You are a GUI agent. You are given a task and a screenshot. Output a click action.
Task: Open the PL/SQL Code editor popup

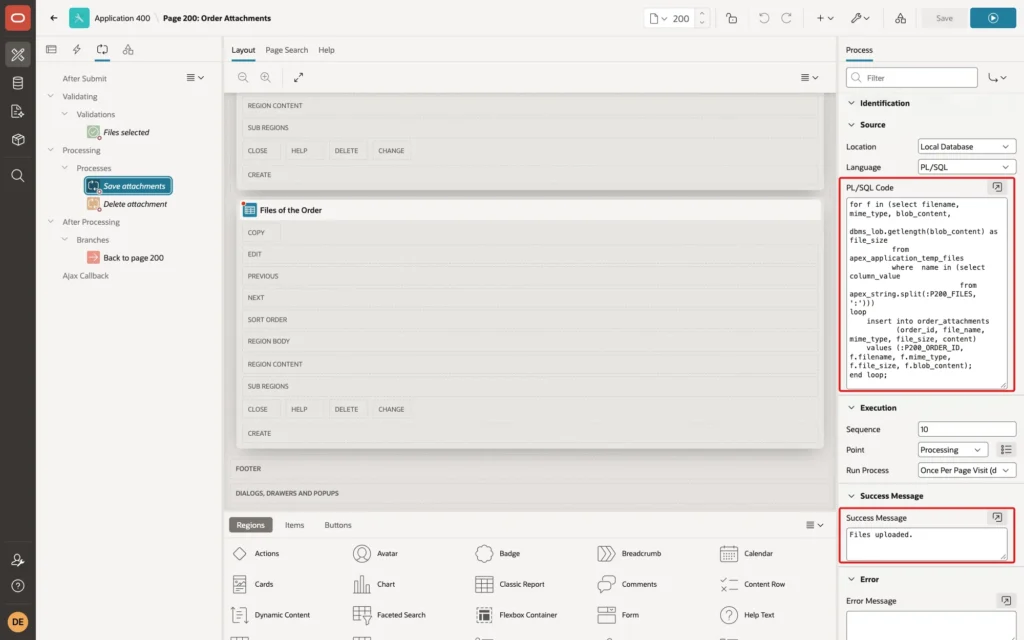tap(997, 187)
